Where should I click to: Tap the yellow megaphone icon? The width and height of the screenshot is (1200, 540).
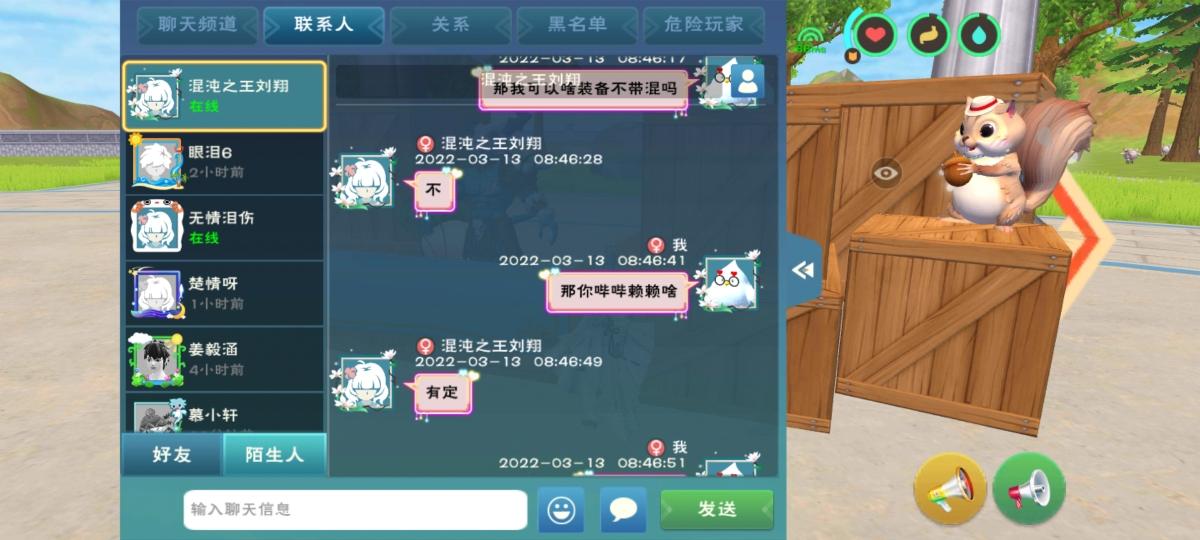point(950,489)
